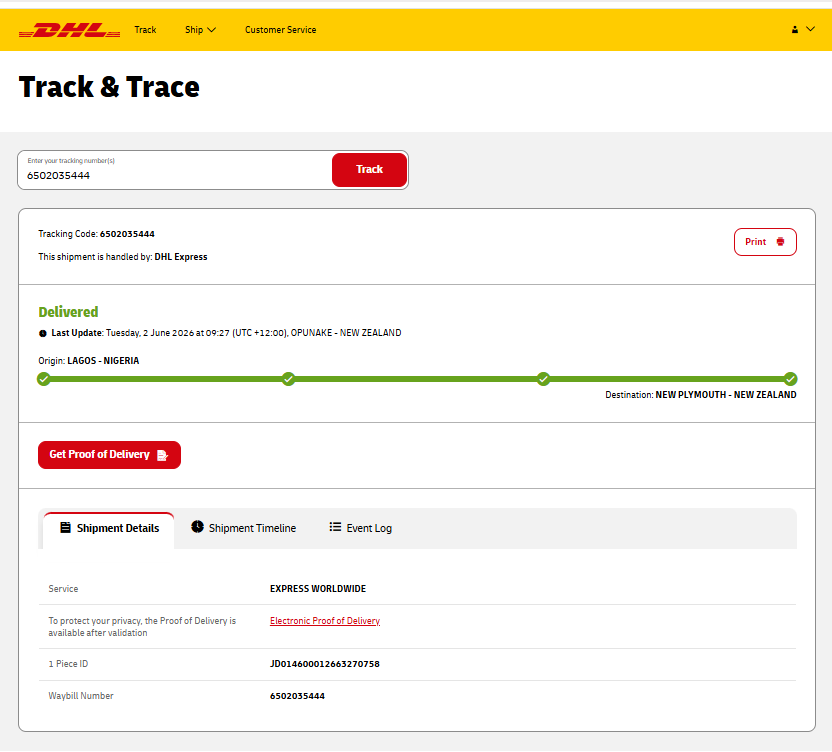Open Customer Service in the header
Viewport: 832px width, 752px height.
[x=280, y=30]
